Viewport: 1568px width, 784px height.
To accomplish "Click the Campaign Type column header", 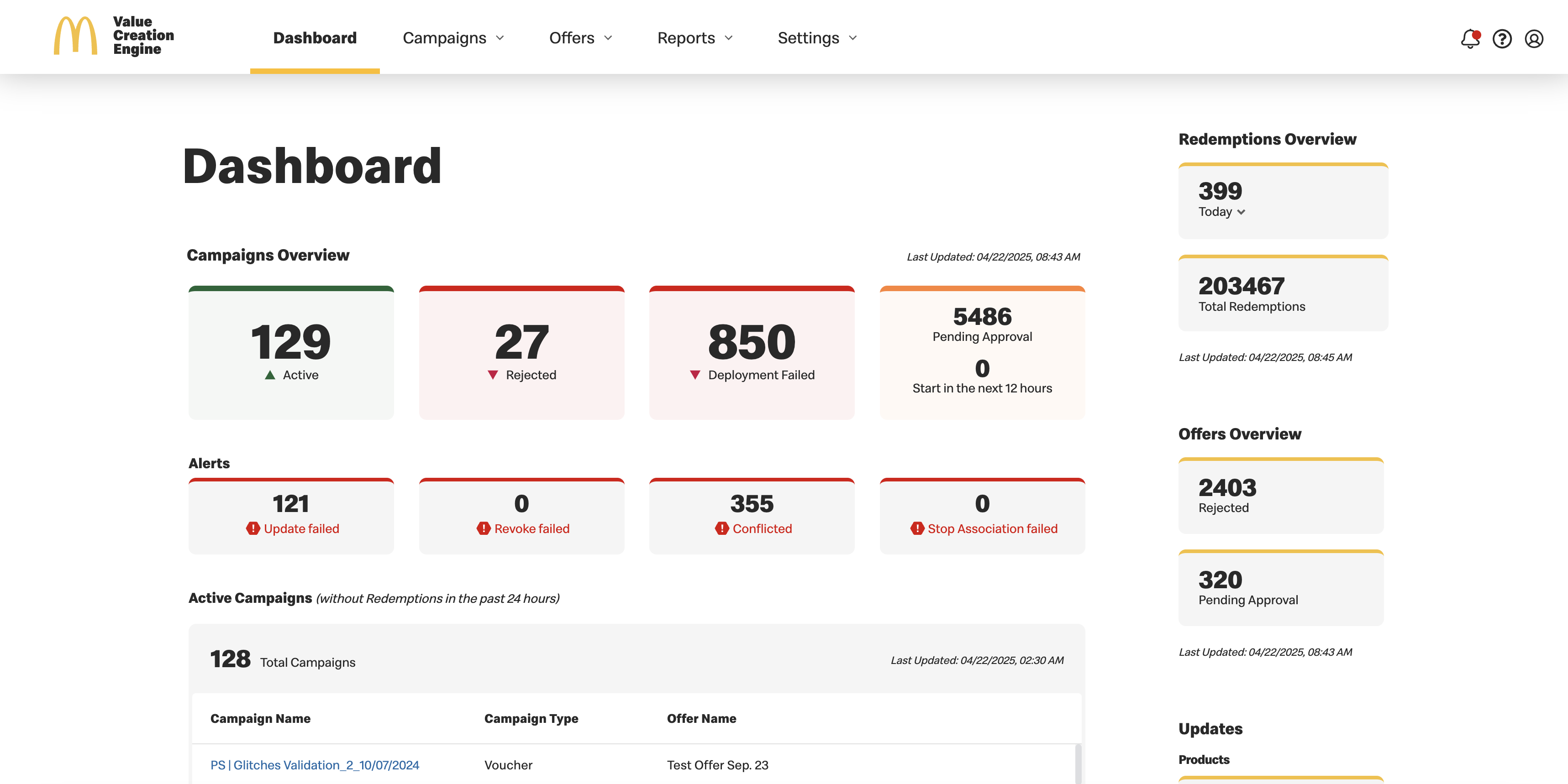I will [531, 718].
